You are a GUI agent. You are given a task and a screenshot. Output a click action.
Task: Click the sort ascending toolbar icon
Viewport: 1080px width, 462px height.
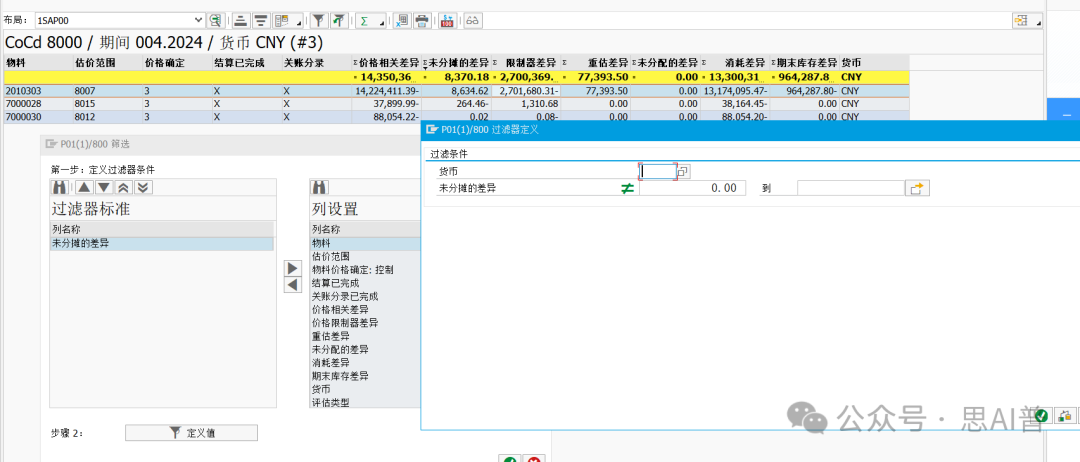tap(241, 20)
